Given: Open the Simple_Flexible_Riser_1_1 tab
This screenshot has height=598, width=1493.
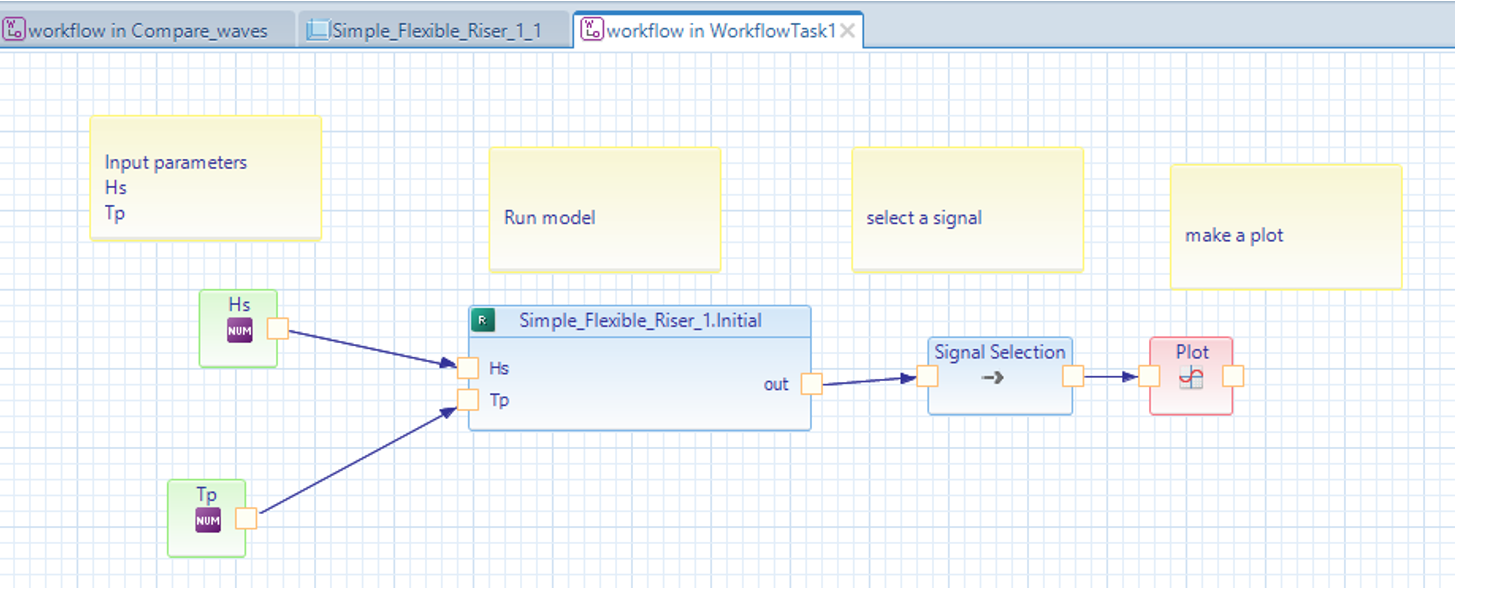Looking at the screenshot, I should point(436,30).
